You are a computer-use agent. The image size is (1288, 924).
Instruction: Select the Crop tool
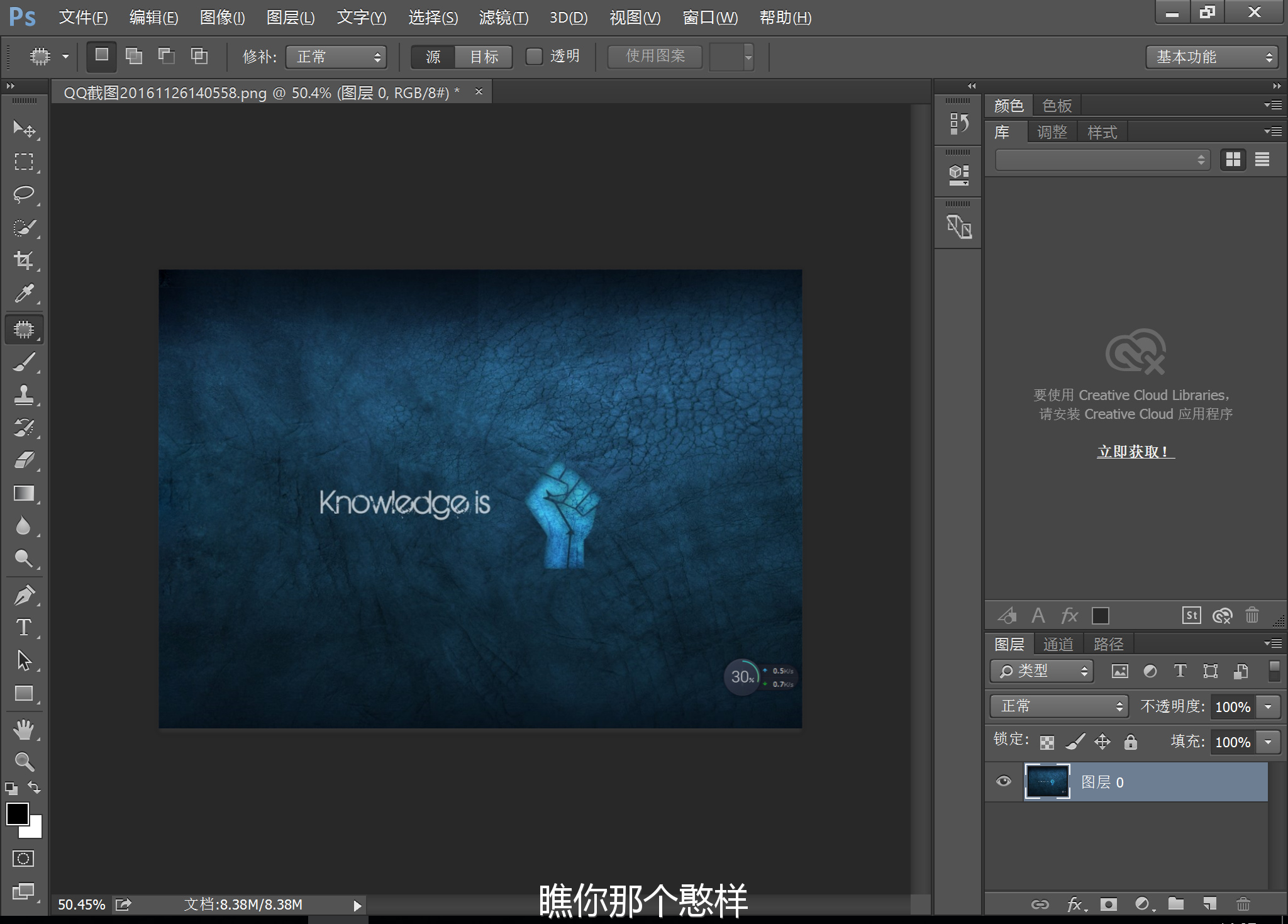(24, 260)
